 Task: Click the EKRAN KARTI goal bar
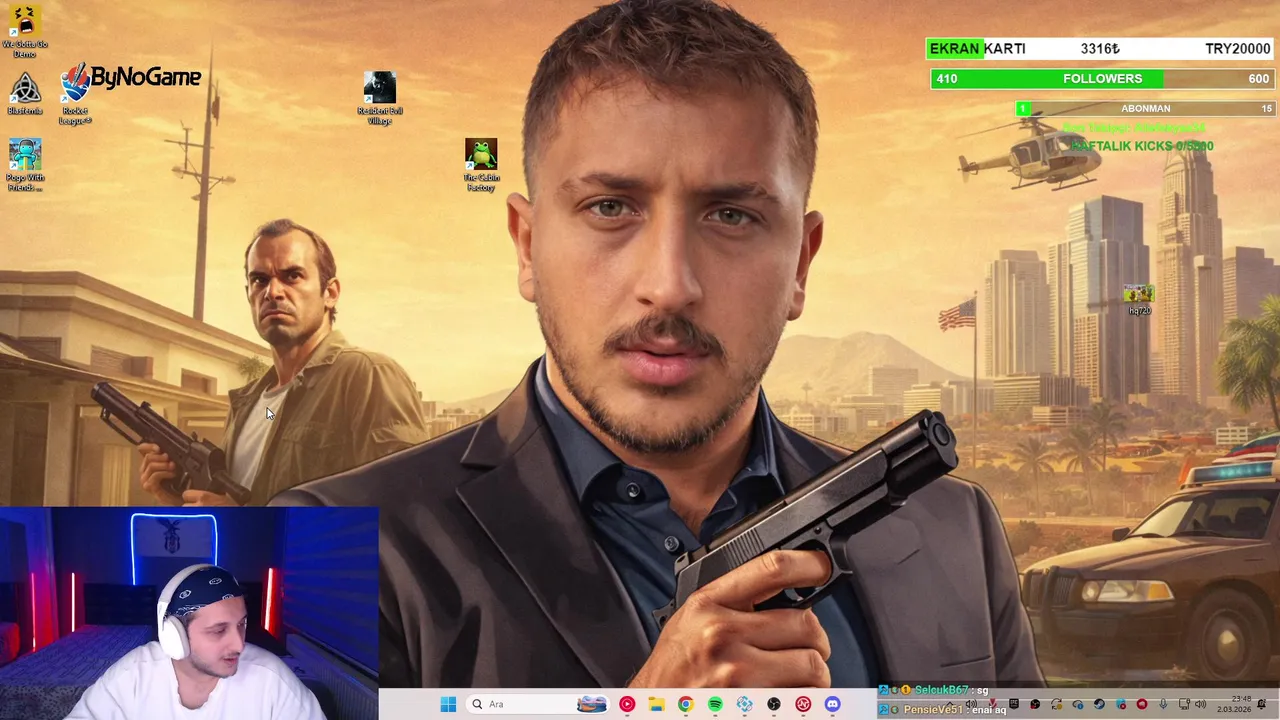(x=1100, y=49)
